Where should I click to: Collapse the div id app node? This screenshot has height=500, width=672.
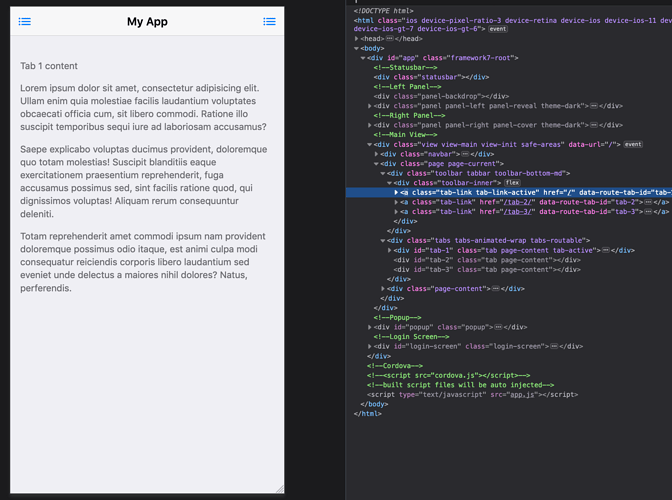[363, 58]
